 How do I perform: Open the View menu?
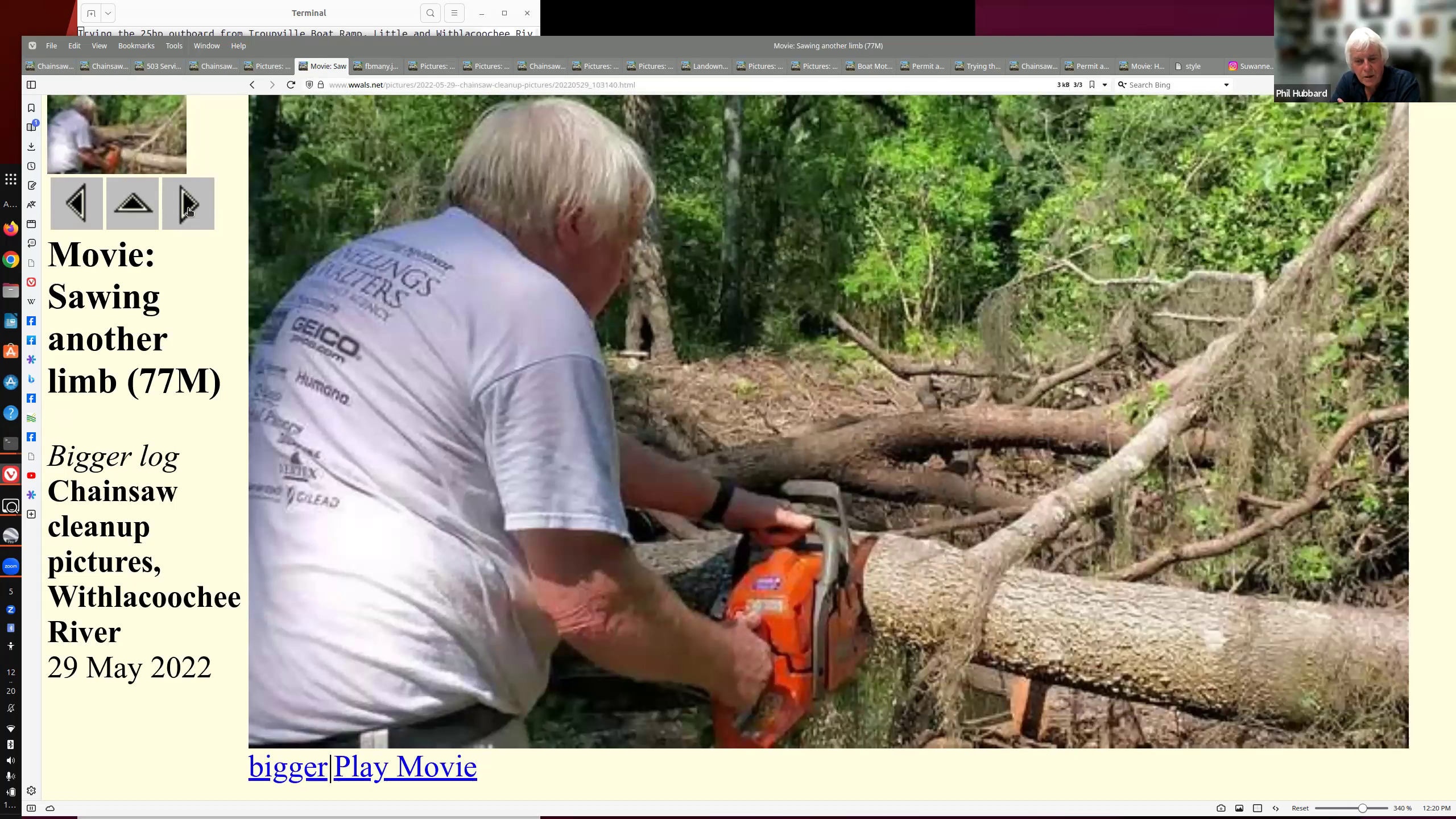pyautogui.click(x=99, y=45)
